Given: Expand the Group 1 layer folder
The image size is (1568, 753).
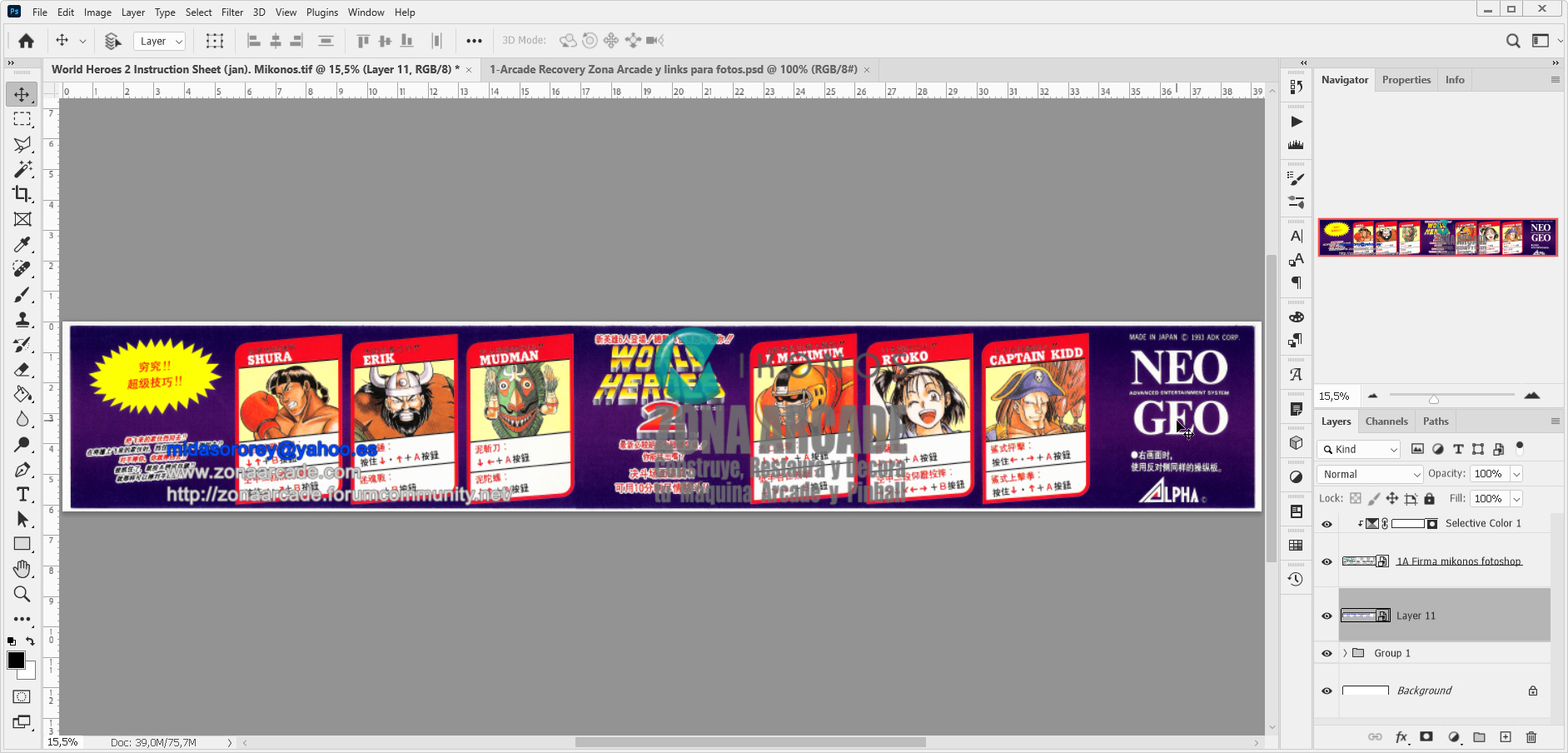Looking at the screenshot, I should pyautogui.click(x=1345, y=653).
